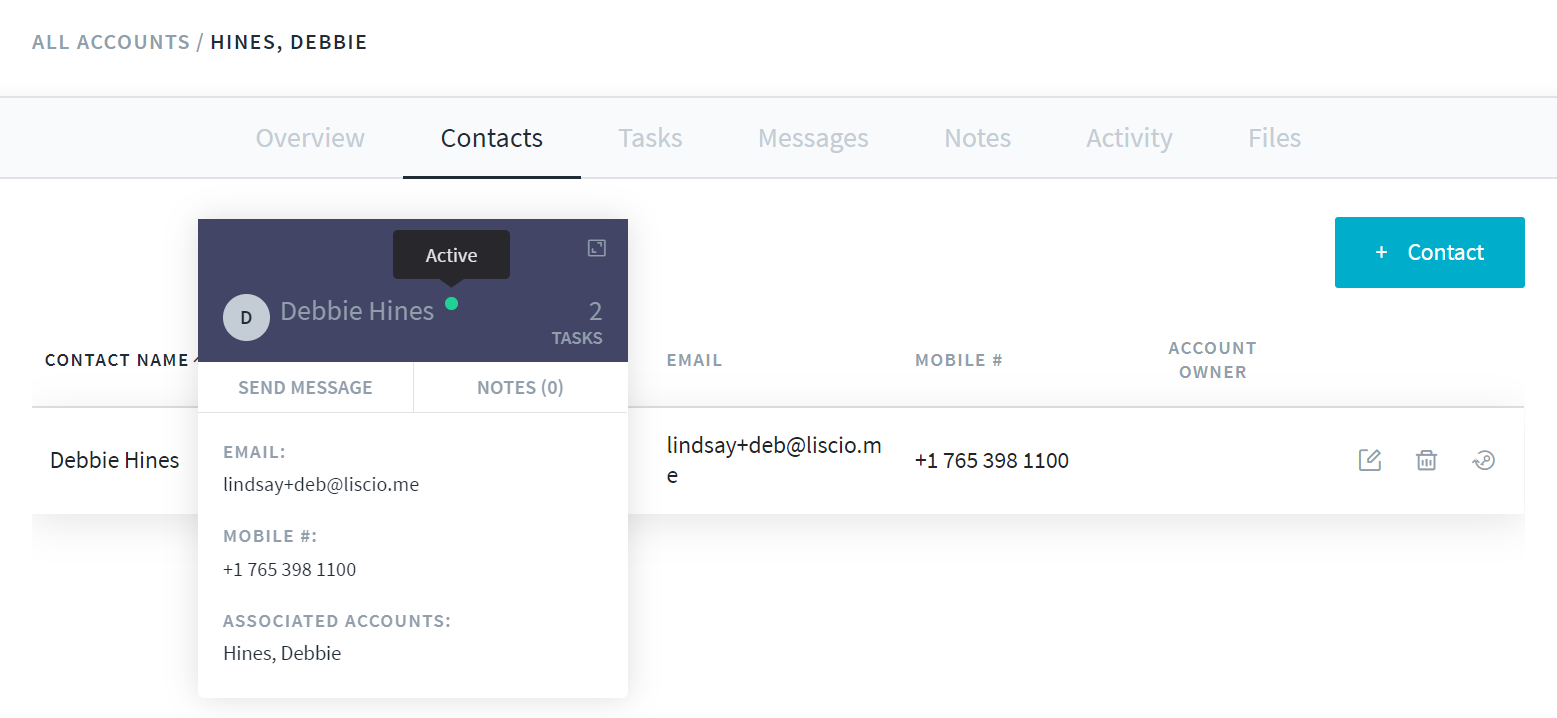The width and height of the screenshot is (1557, 718).
Task: Click HINES, DEBBIE in the breadcrumb
Action: tap(289, 42)
